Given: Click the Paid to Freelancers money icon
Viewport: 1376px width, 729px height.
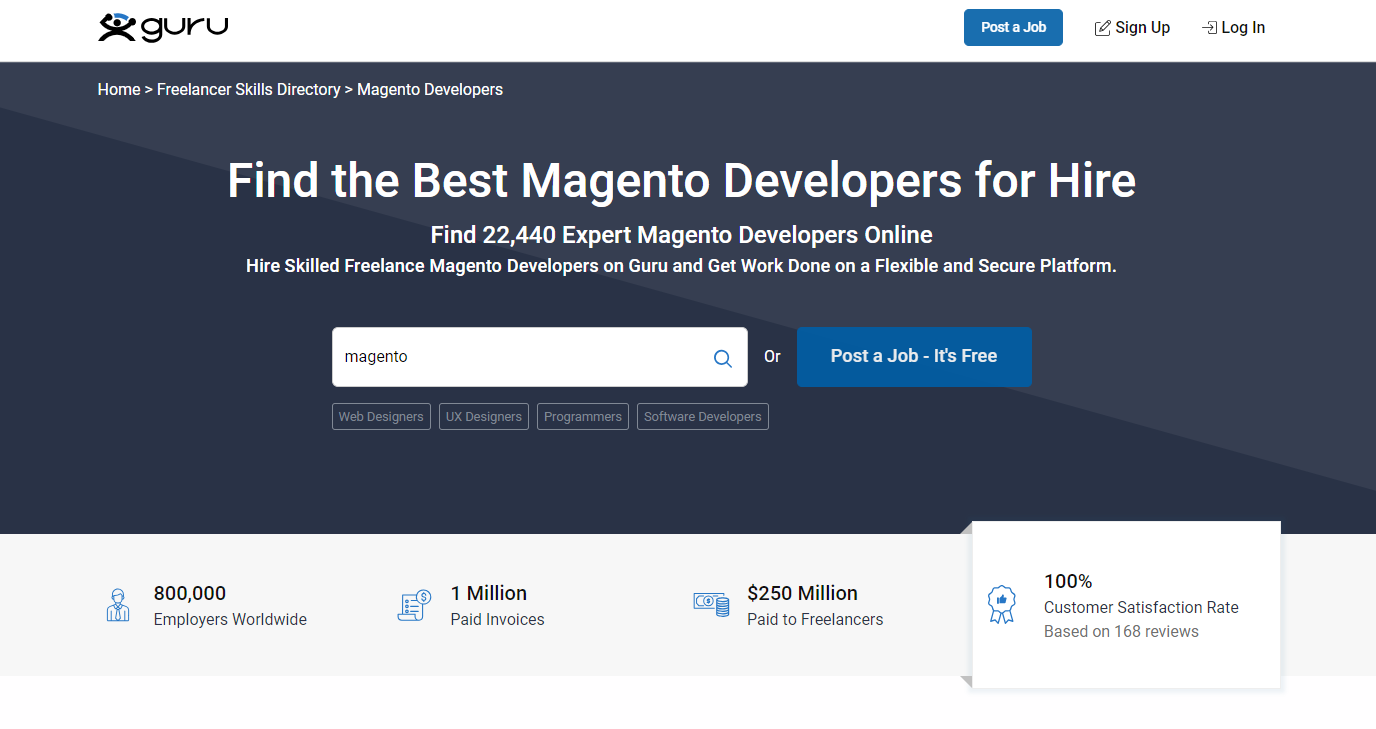Looking at the screenshot, I should [x=711, y=604].
